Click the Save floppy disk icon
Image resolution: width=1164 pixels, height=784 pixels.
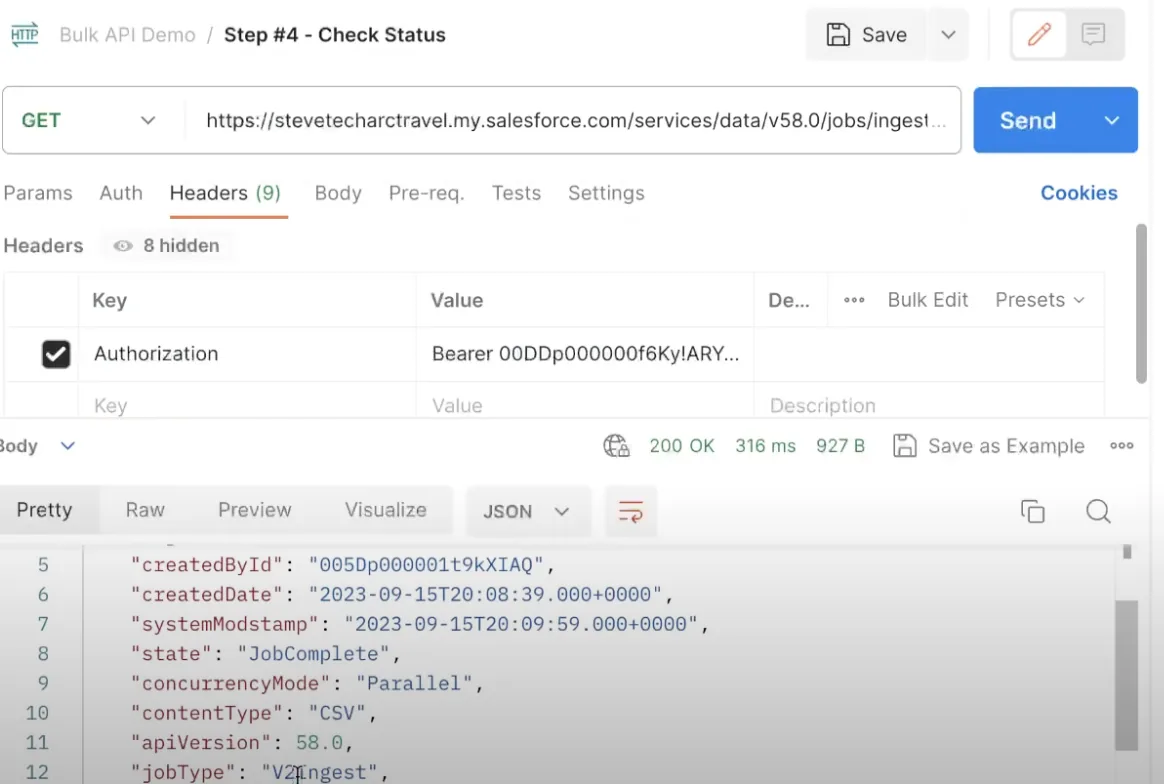(838, 35)
